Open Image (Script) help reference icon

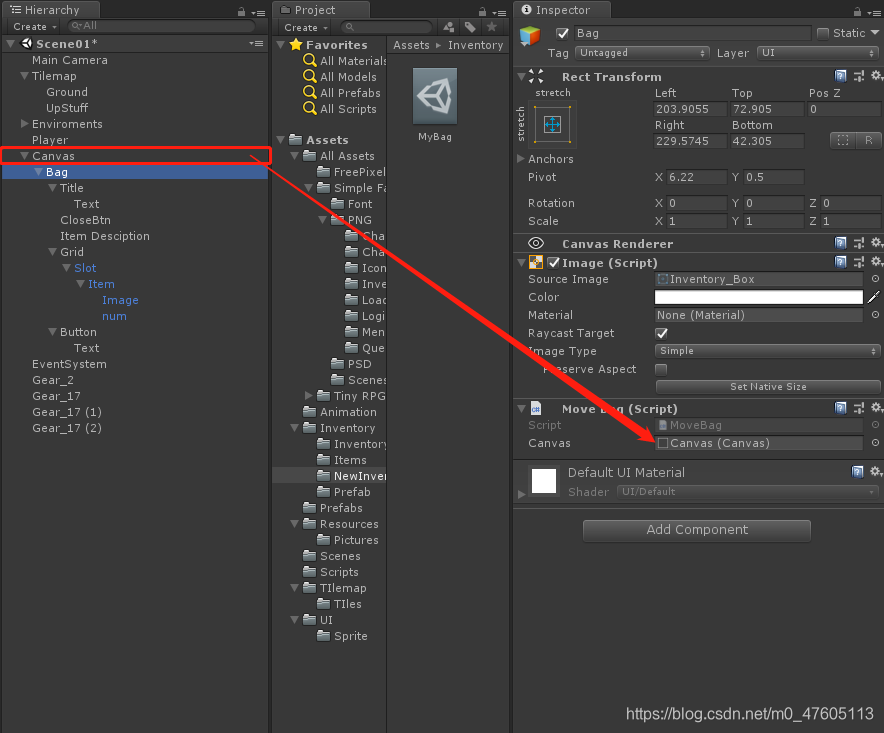coord(840,262)
